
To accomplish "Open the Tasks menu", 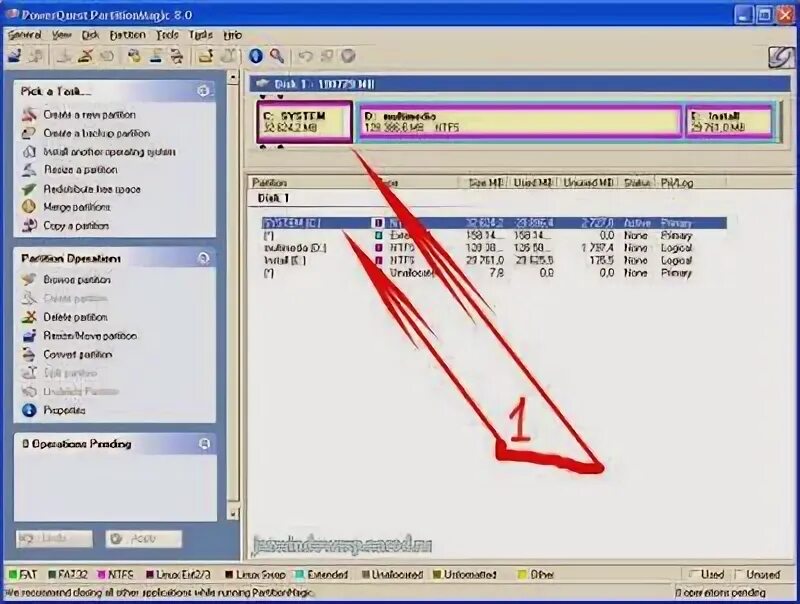I will point(201,35).
